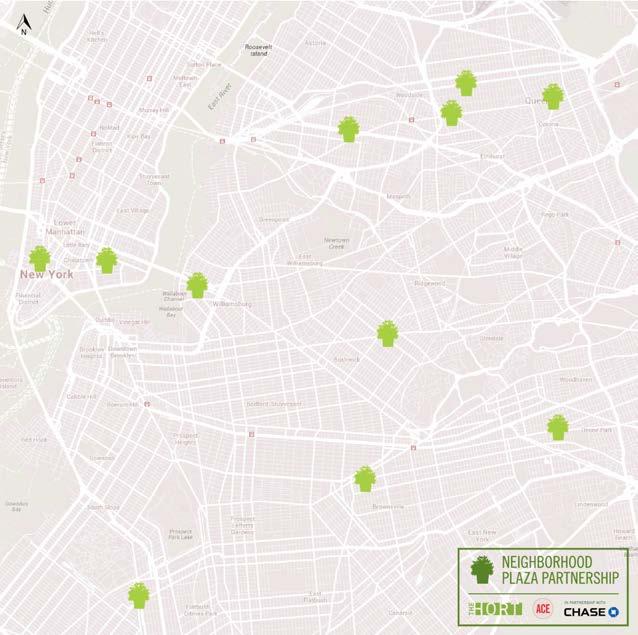Image resolution: width=638 pixels, height=635 pixels.
Task: Select the plant marker next to Chinatown
Action: point(107,260)
